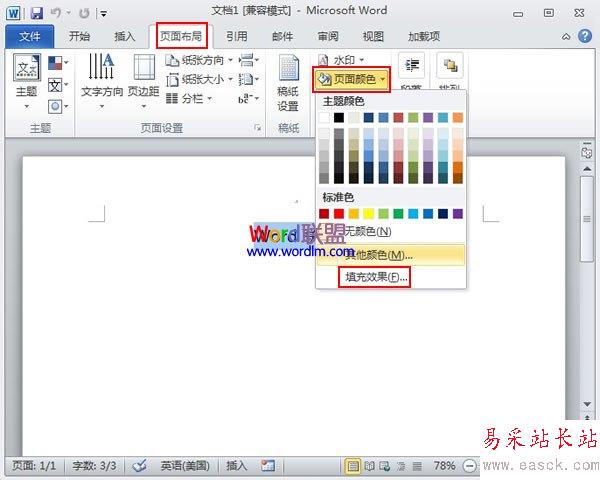Switch to Print Layout view

(353, 466)
